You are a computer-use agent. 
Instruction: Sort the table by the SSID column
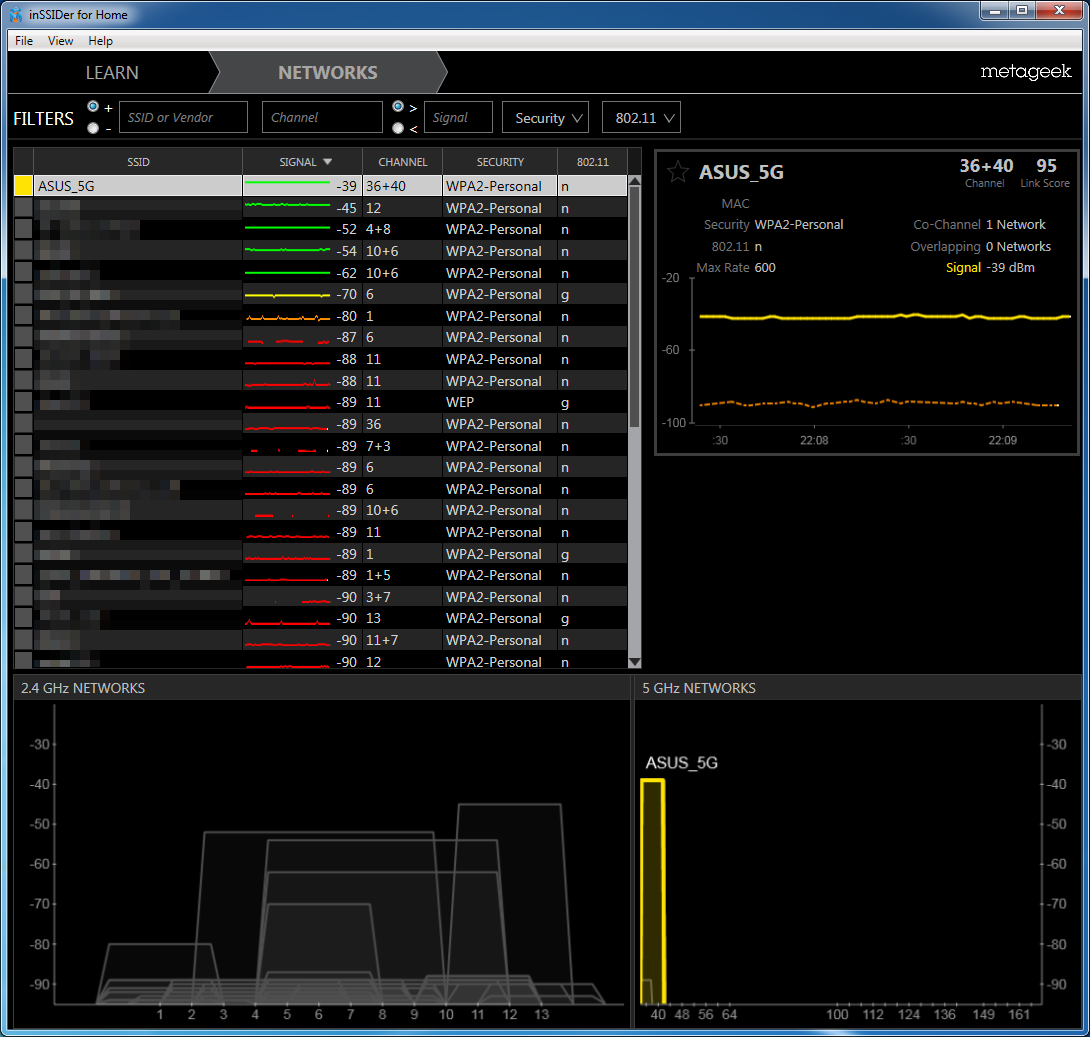[x=138, y=162]
